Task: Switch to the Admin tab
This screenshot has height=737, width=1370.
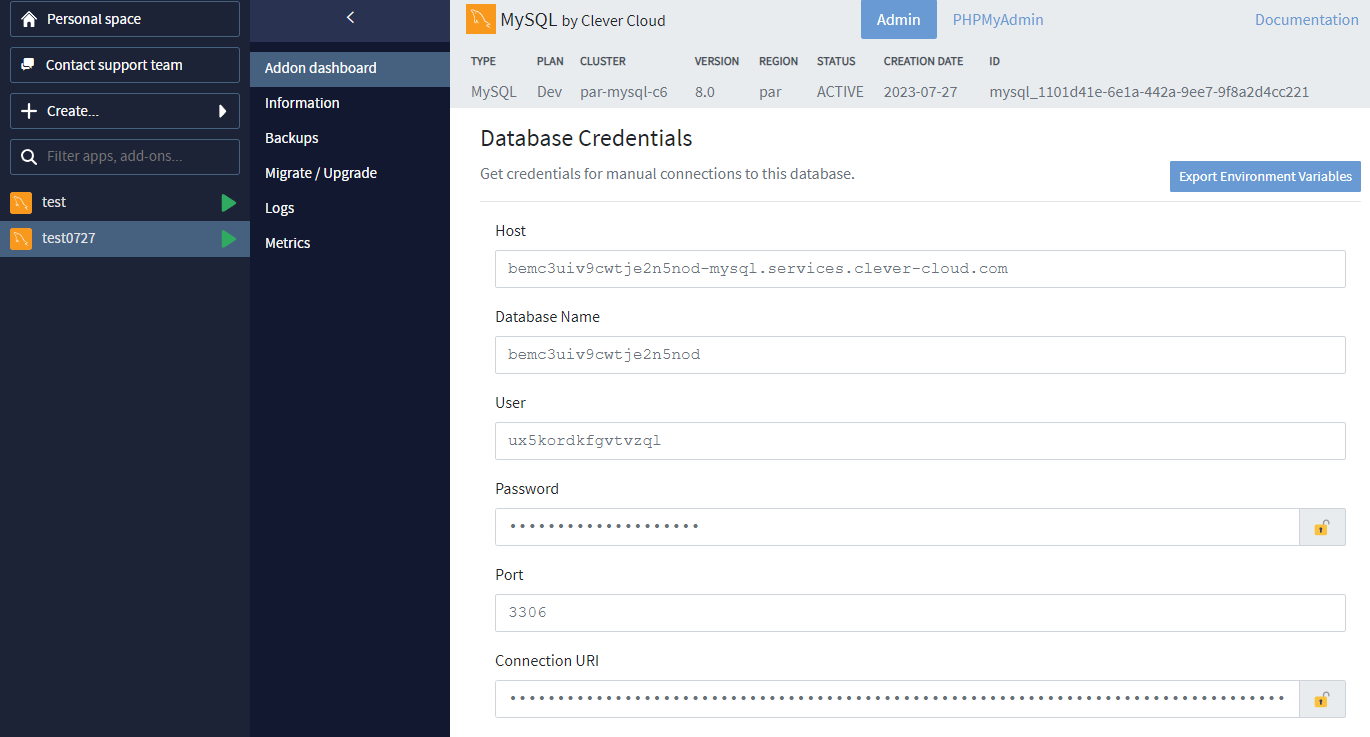Action: [898, 20]
